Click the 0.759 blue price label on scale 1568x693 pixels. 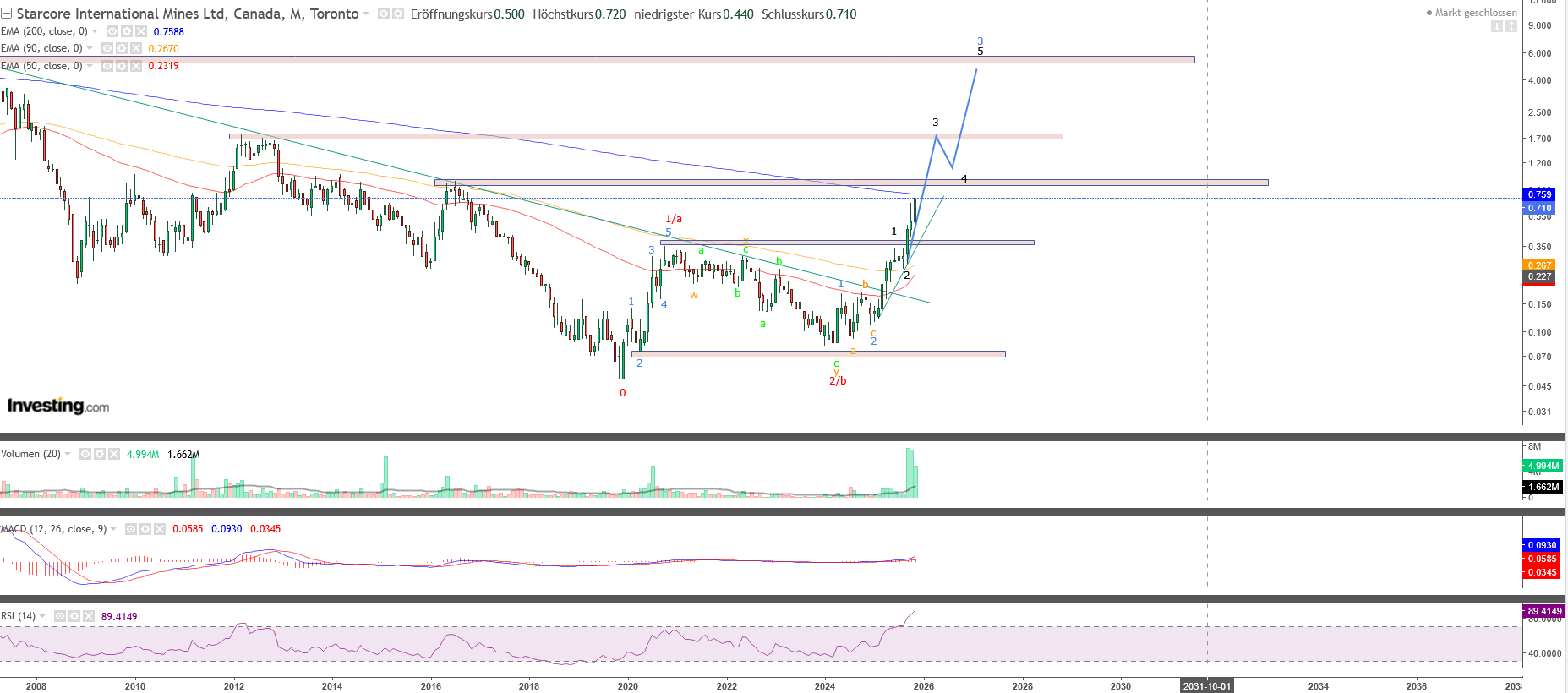[1539, 194]
